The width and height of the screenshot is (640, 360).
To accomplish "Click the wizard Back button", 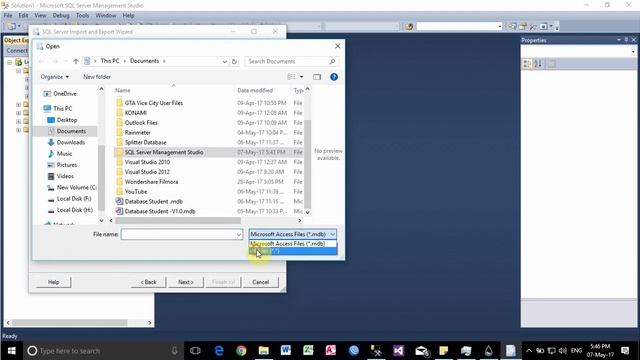I will tap(149, 282).
